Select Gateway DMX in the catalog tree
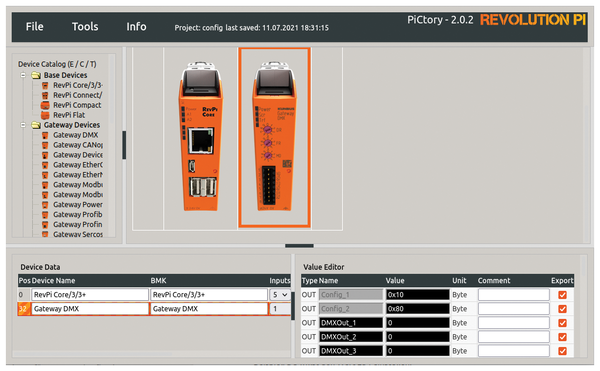The width and height of the screenshot is (600, 371). (x=75, y=135)
